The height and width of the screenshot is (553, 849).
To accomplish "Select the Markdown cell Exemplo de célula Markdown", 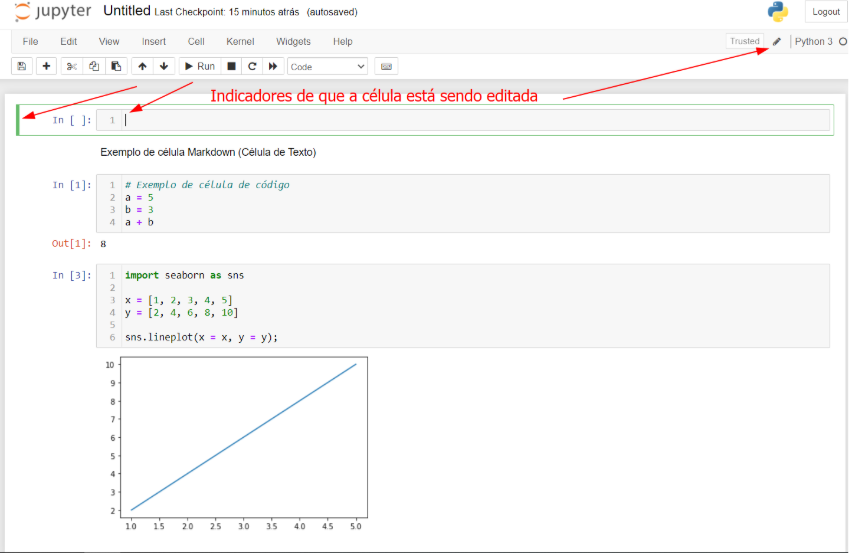I will point(208,152).
